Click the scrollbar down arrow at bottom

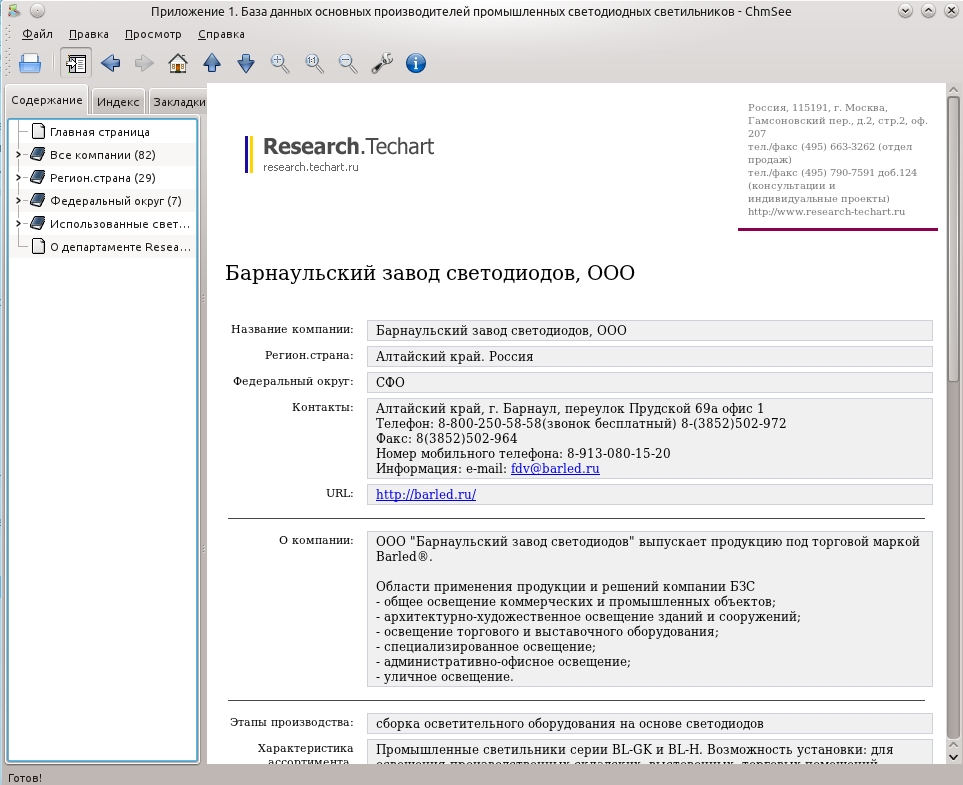click(x=953, y=757)
